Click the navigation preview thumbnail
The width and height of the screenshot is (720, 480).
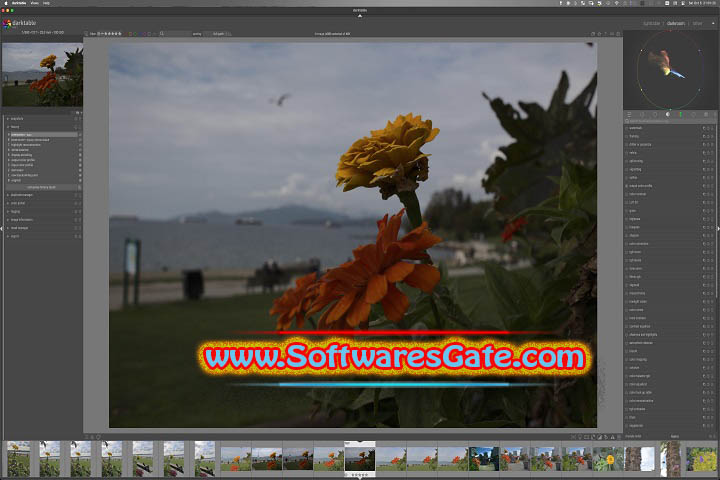(42, 75)
